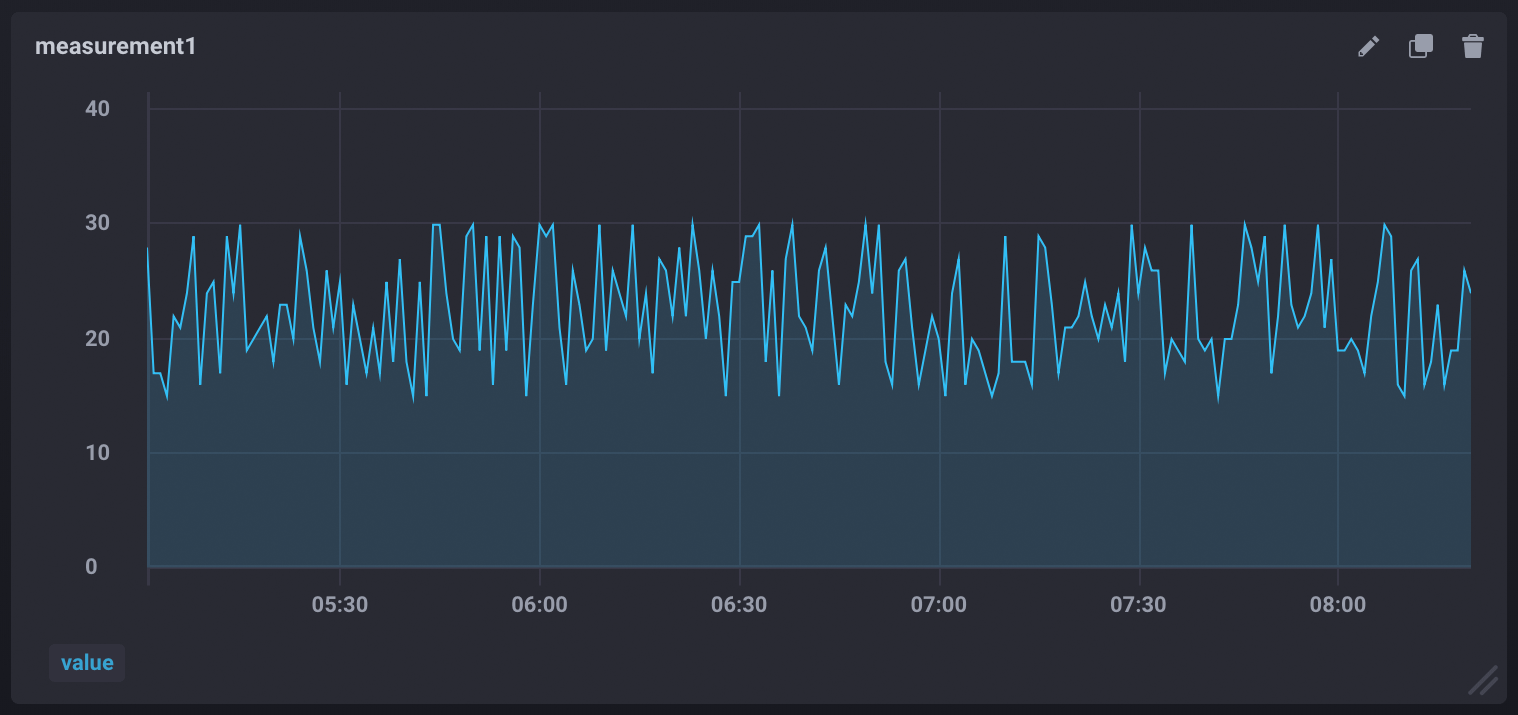Click the rightmost icon in the panel header
1518x715 pixels.
click(x=1472, y=46)
